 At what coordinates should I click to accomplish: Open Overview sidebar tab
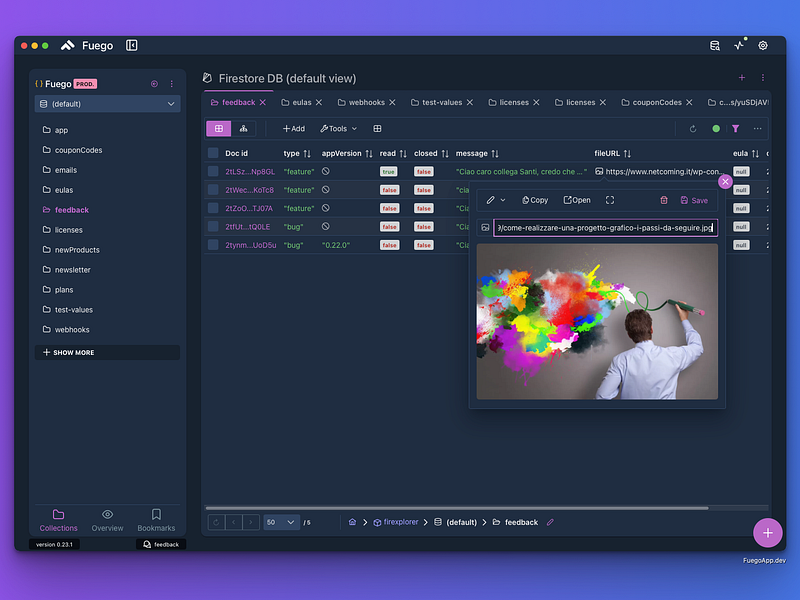tap(107, 520)
